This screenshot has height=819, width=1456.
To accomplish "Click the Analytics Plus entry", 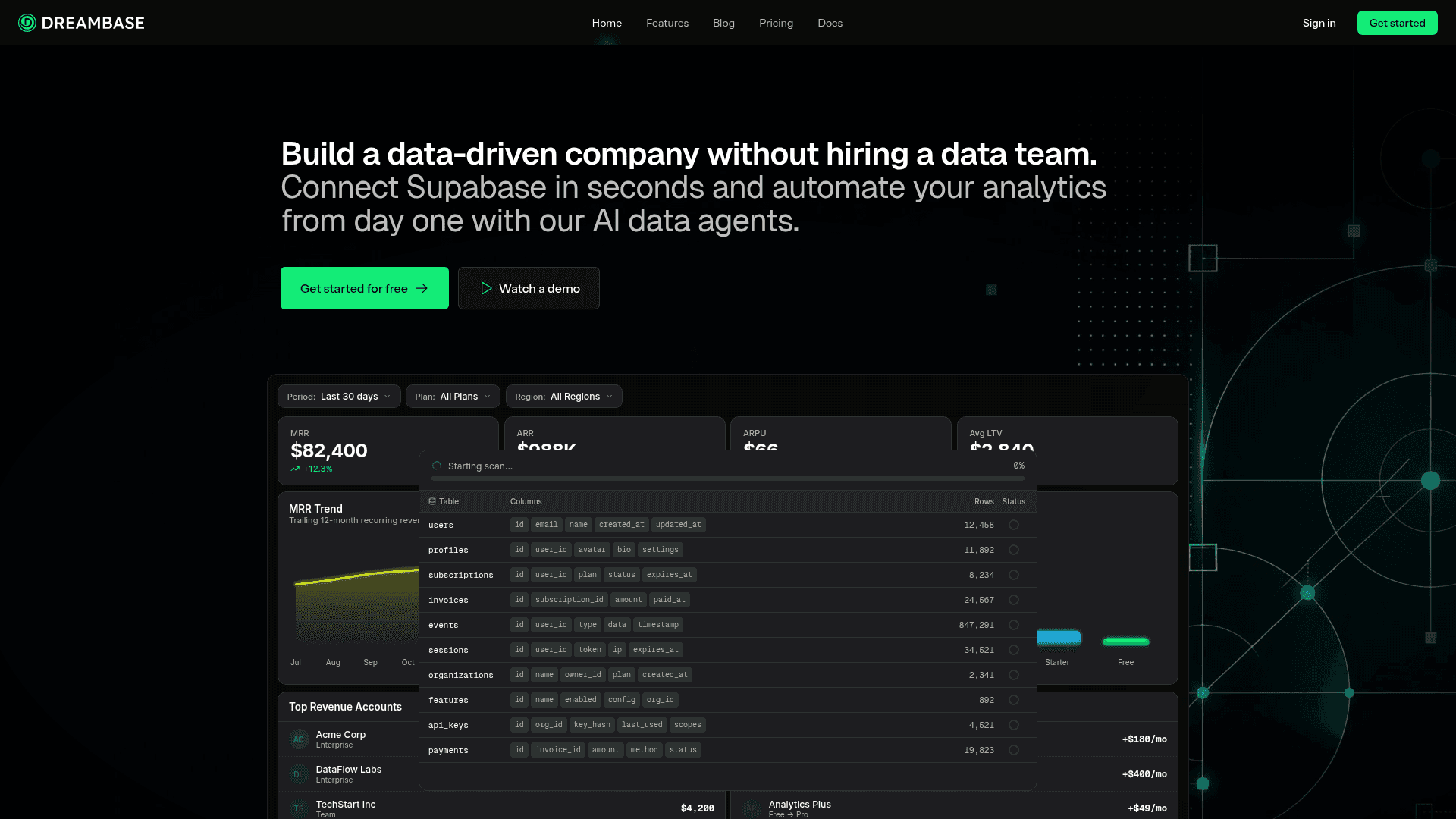I will [x=799, y=805].
